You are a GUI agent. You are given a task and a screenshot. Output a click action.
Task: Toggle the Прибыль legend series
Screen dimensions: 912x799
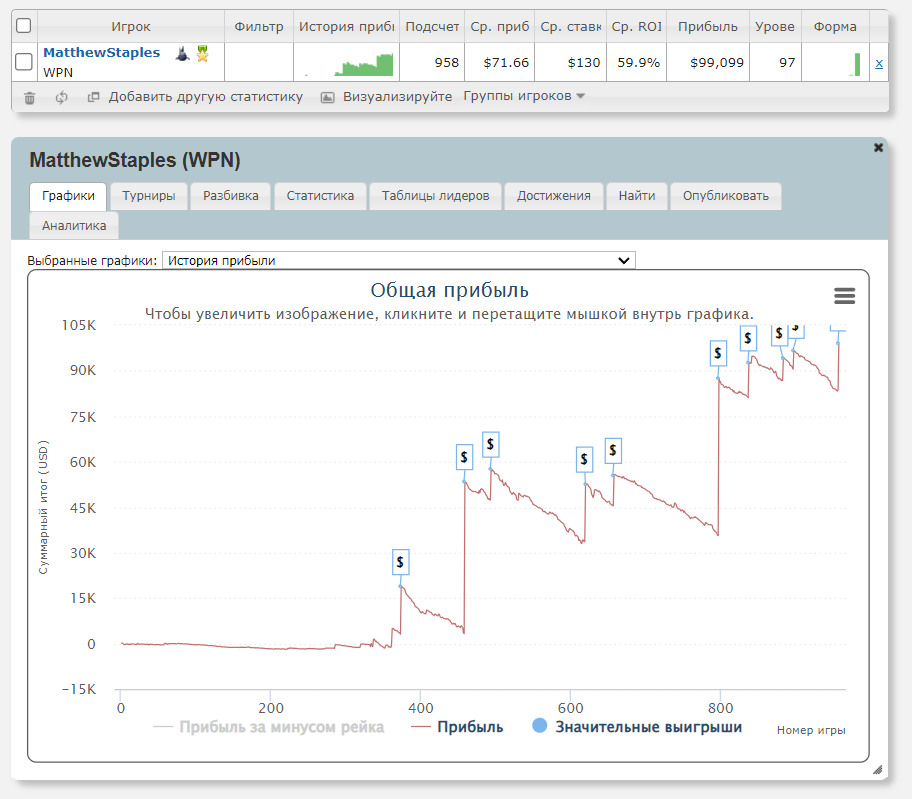tap(457, 727)
